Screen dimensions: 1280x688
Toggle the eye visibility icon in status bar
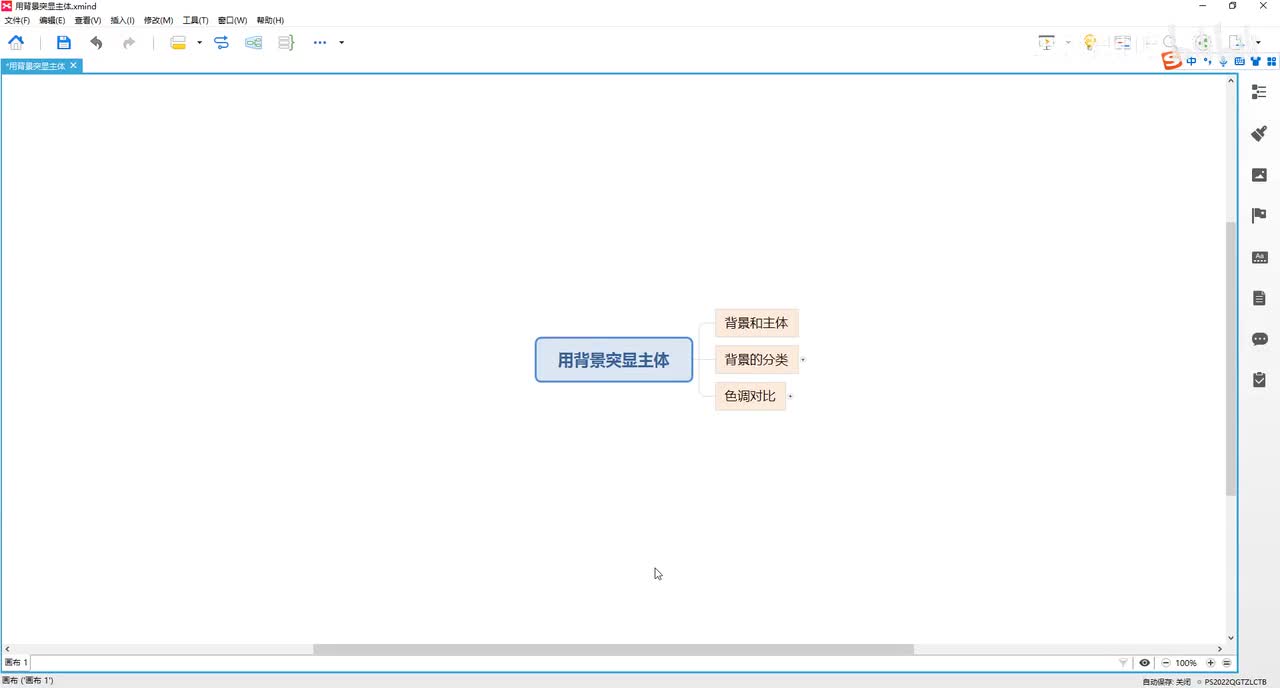[x=1145, y=663]
